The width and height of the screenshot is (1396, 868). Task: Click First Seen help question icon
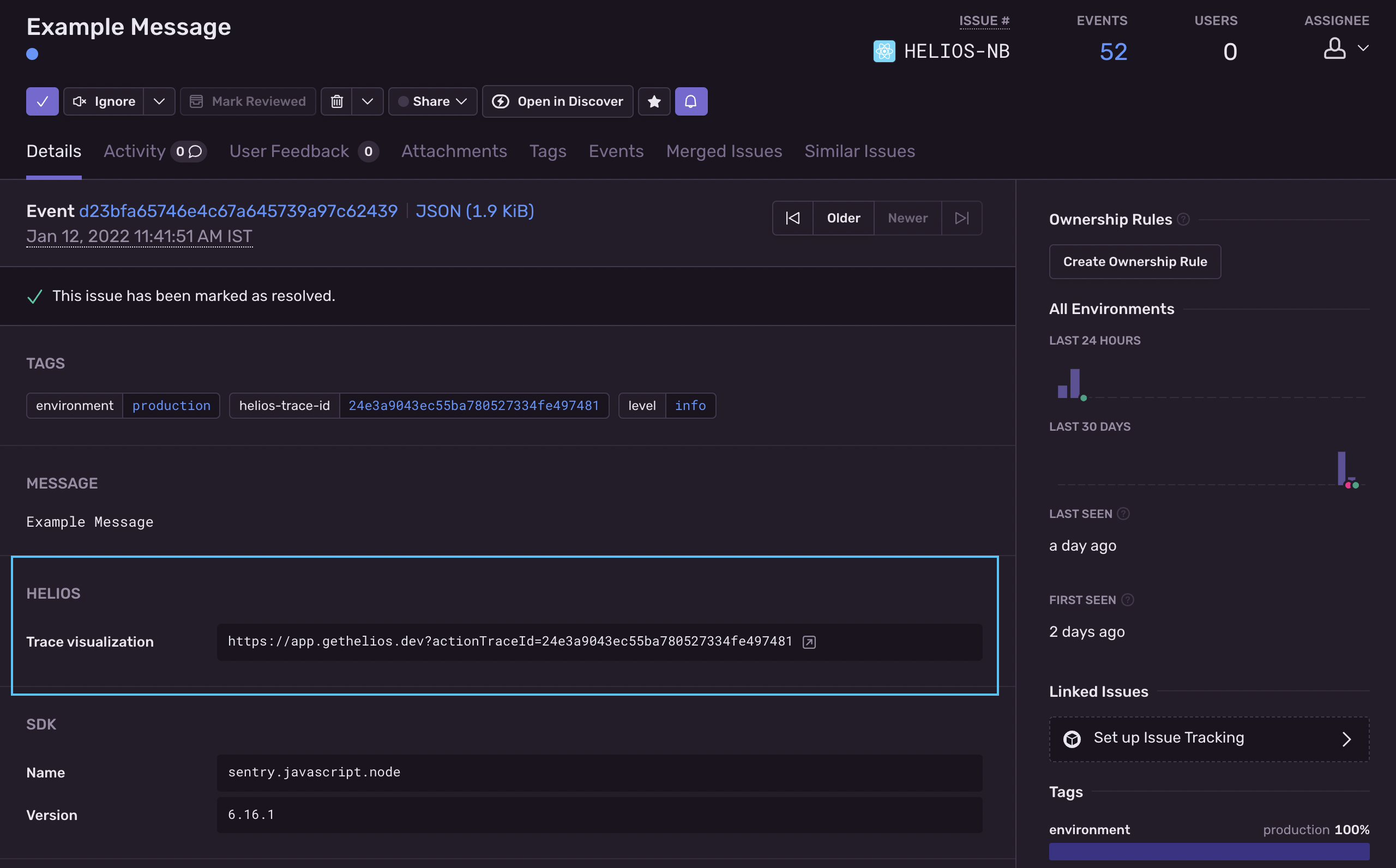point(1127,600)
